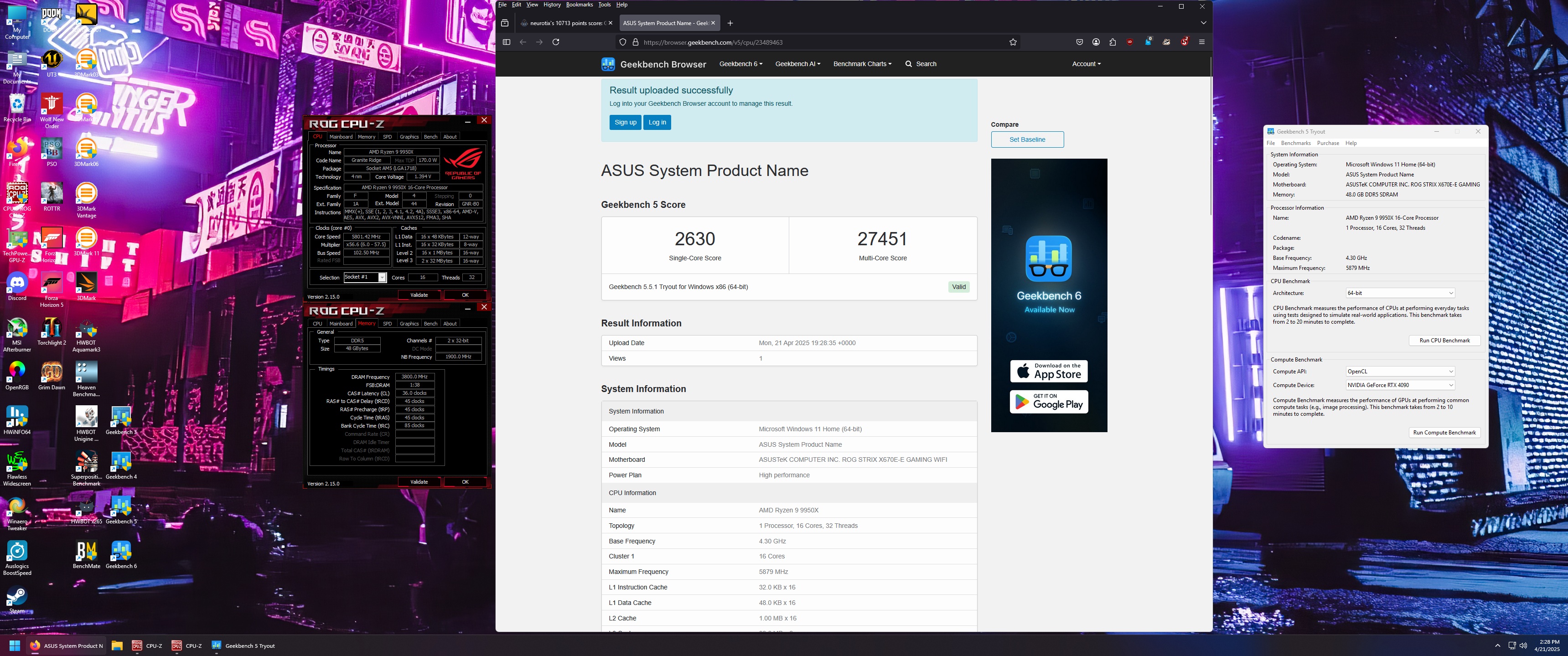Click Search in the Geekbench Browser navbar

pos(921,64)
